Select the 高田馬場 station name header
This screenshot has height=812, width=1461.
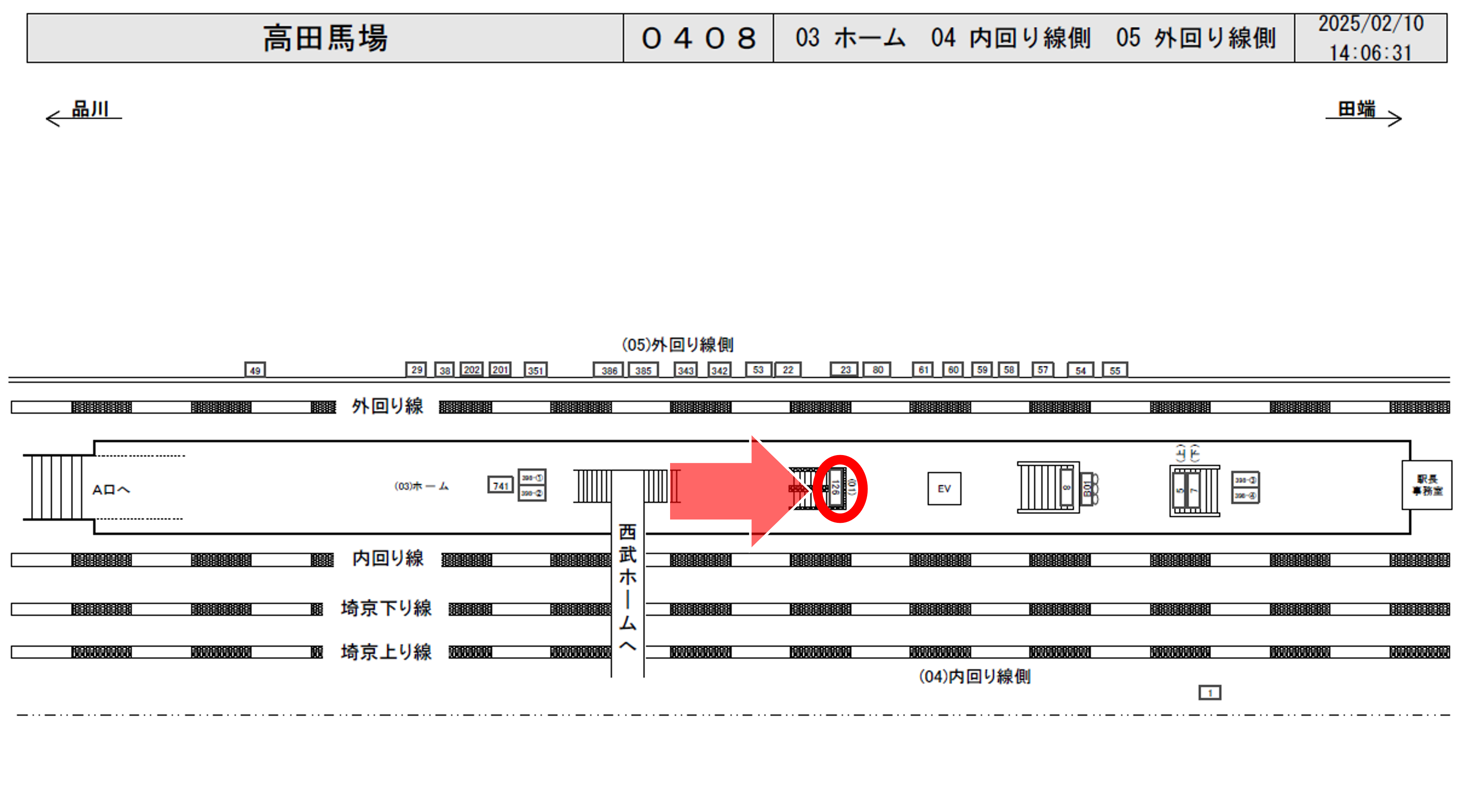pos(325,38)
